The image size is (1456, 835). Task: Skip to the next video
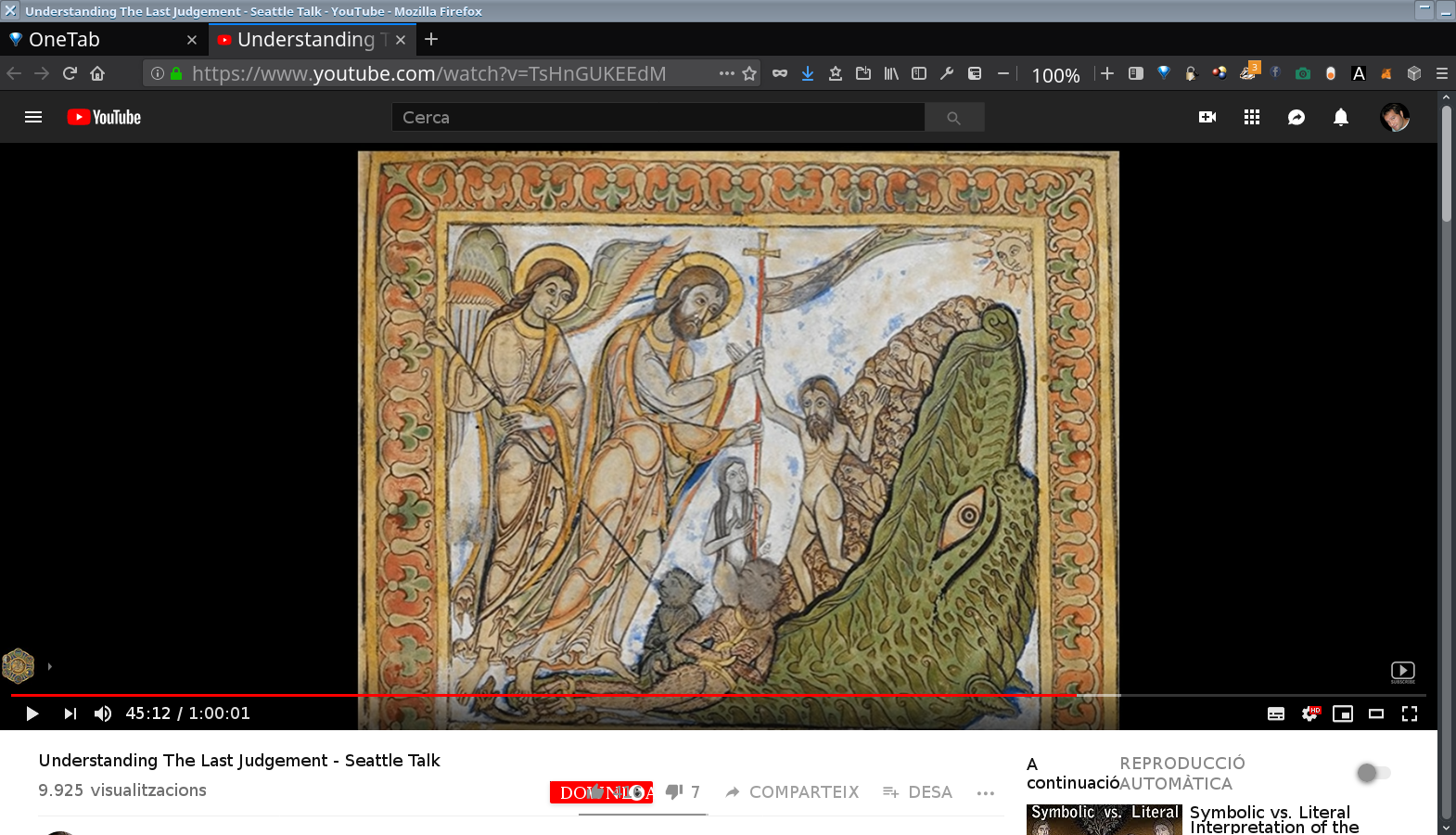tap(70, 713)
